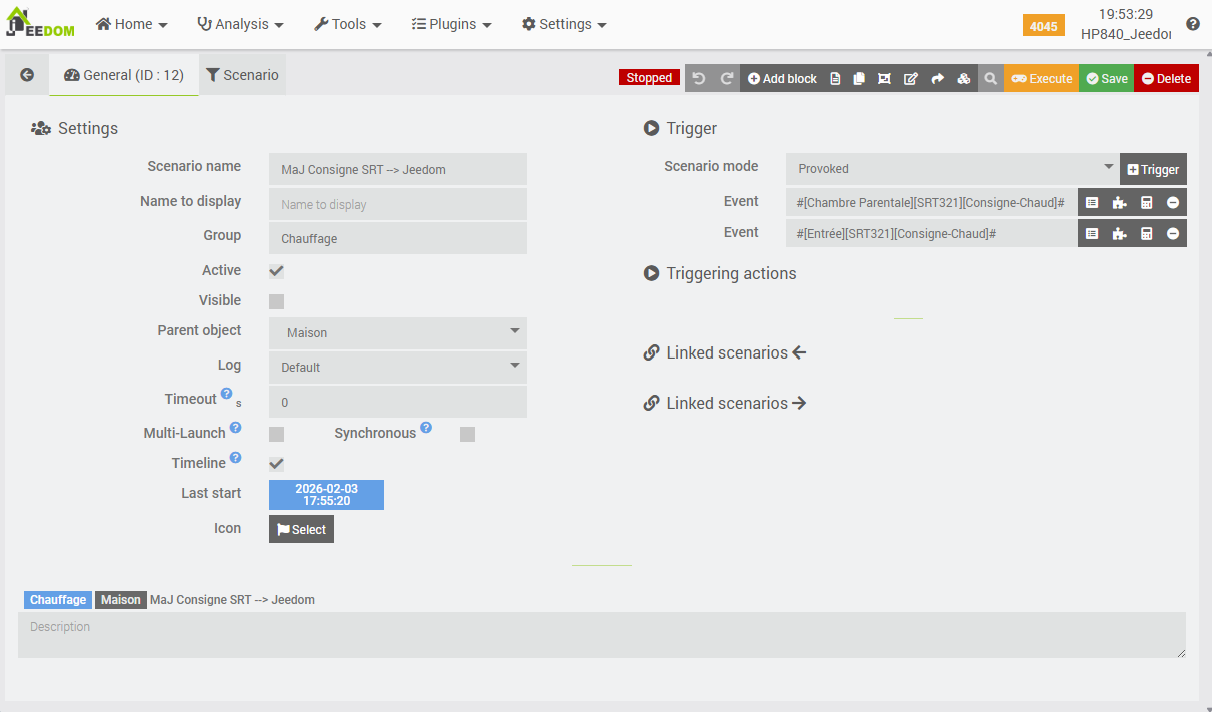
Task: Click the undo arrow in the scenario toolbar
Action: pyautogui.click(x=699, y=78)
